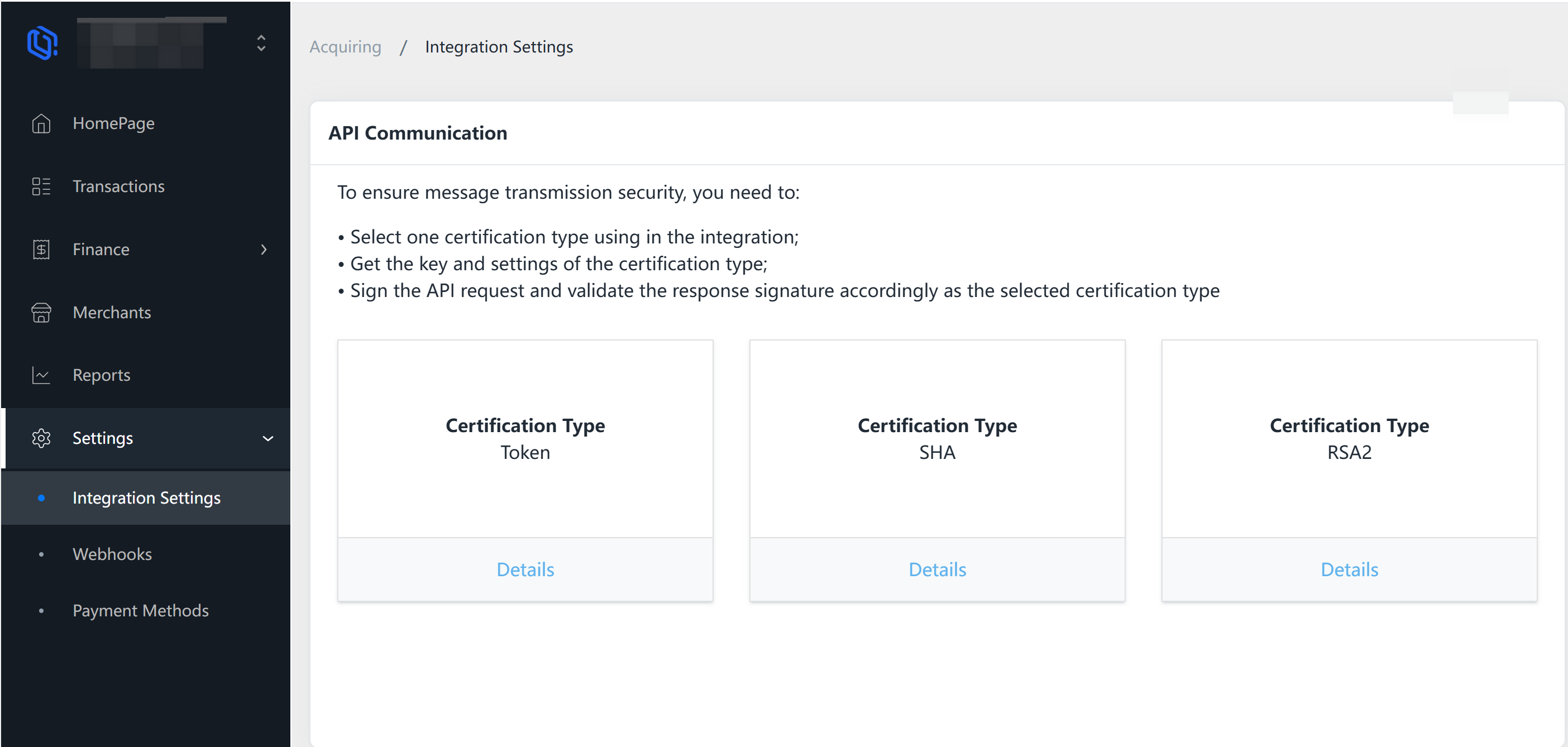Click the HomePage house icon

coord(41,123)
